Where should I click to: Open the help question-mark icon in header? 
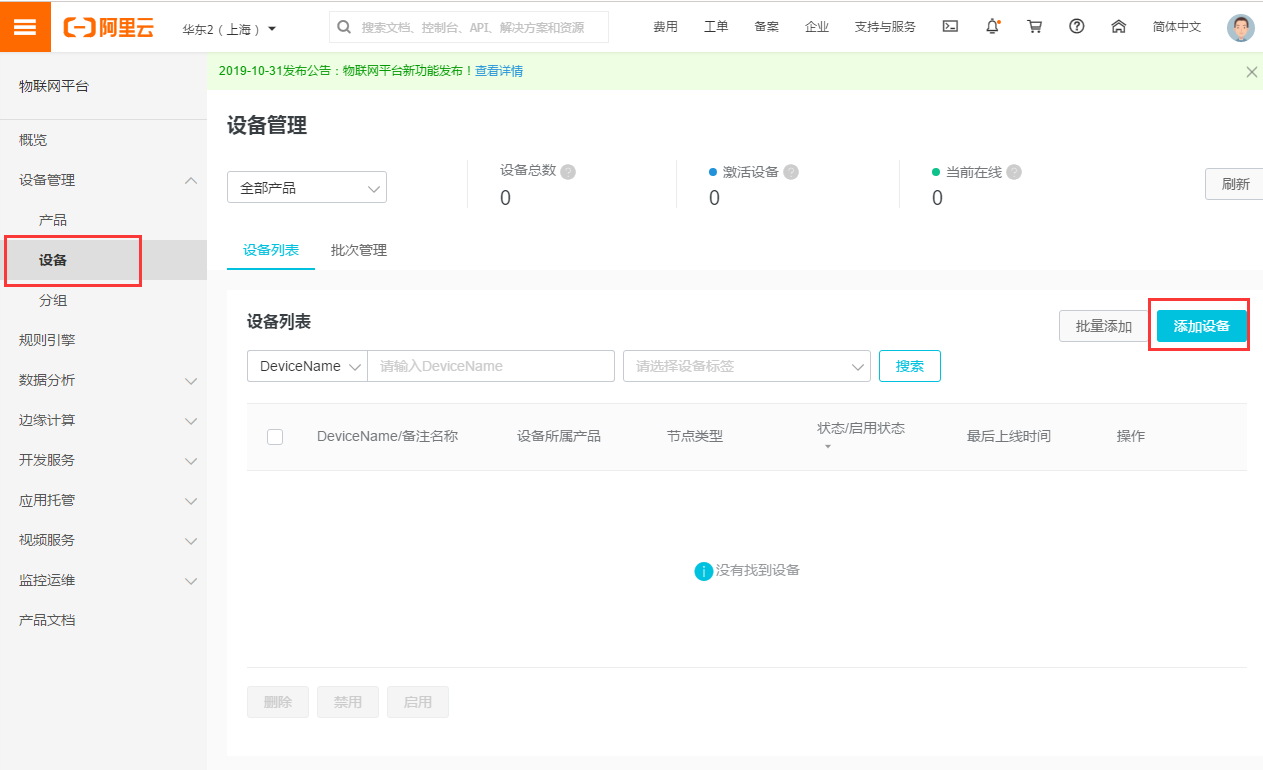point(1077,27)
